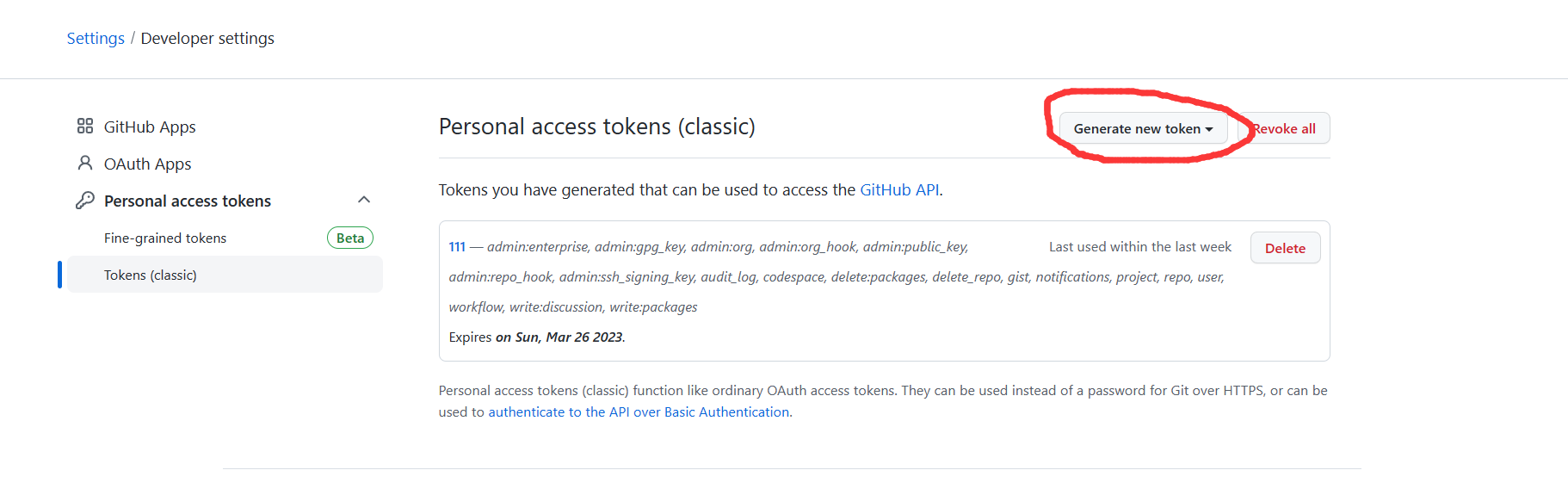
Task: Select Personal access tokens sidebar heading
Action: point(188,201)
